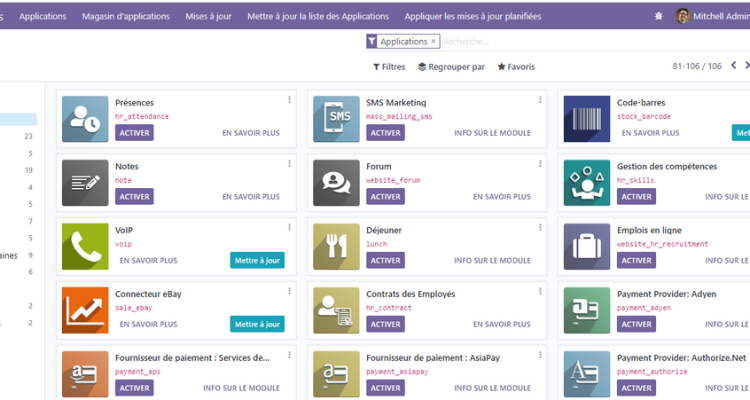
Task: Open Contrats des Employés options menu
Action: 540,291
